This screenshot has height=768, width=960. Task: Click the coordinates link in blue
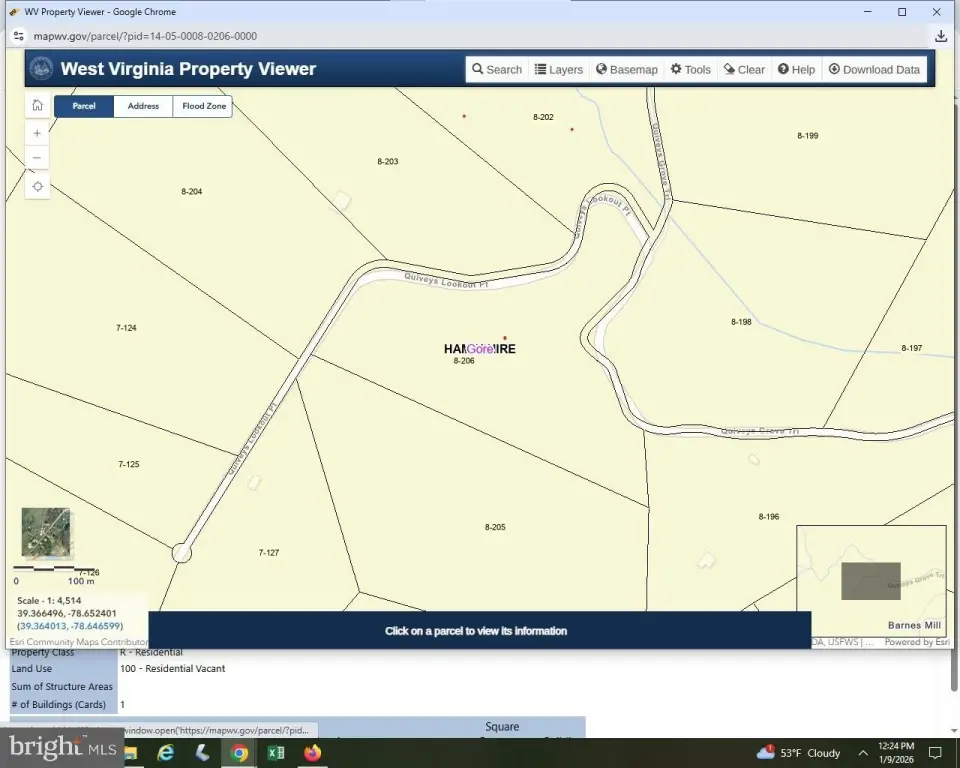[70, 626]
